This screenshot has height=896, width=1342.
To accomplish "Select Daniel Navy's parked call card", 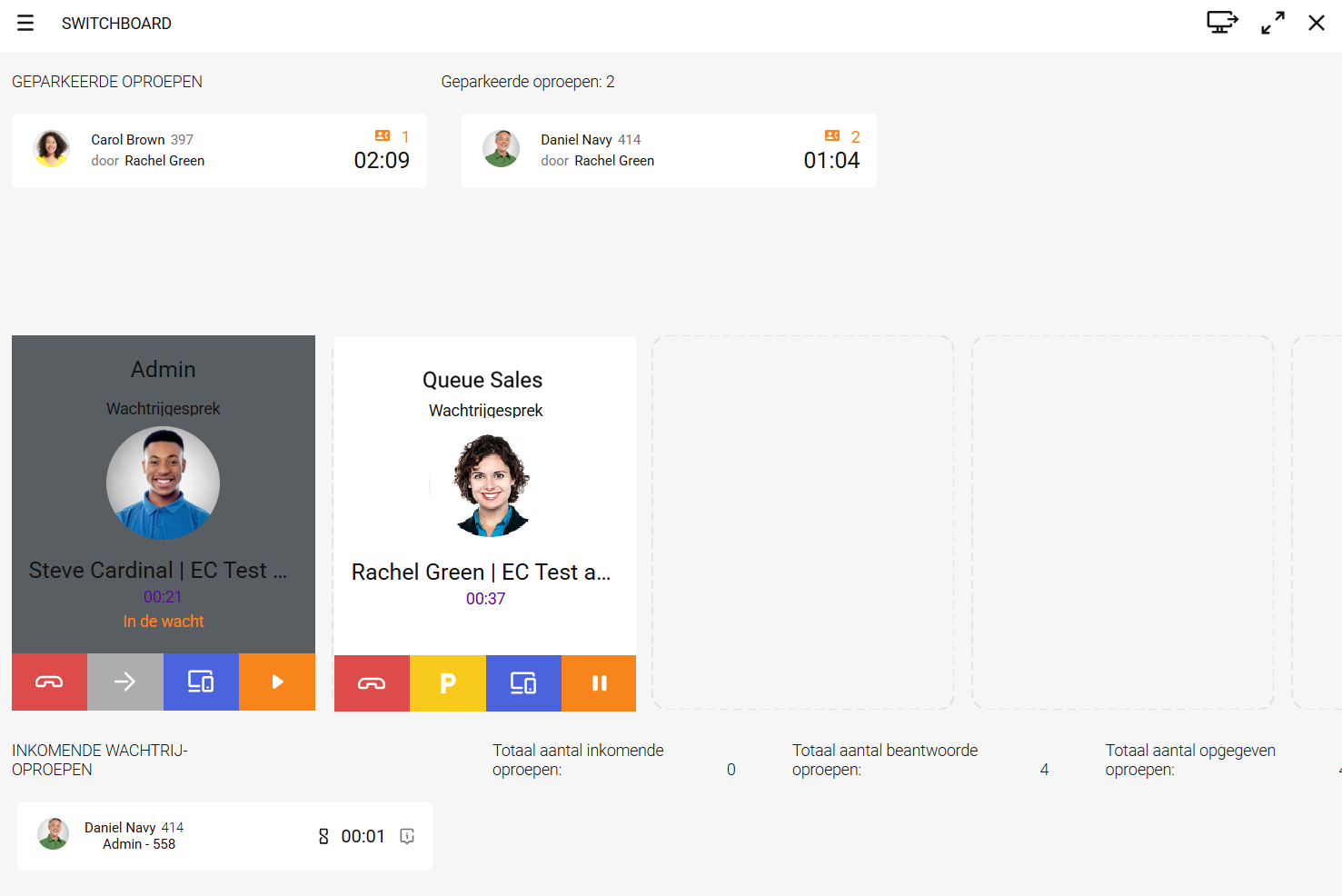I will coord(669,151).
